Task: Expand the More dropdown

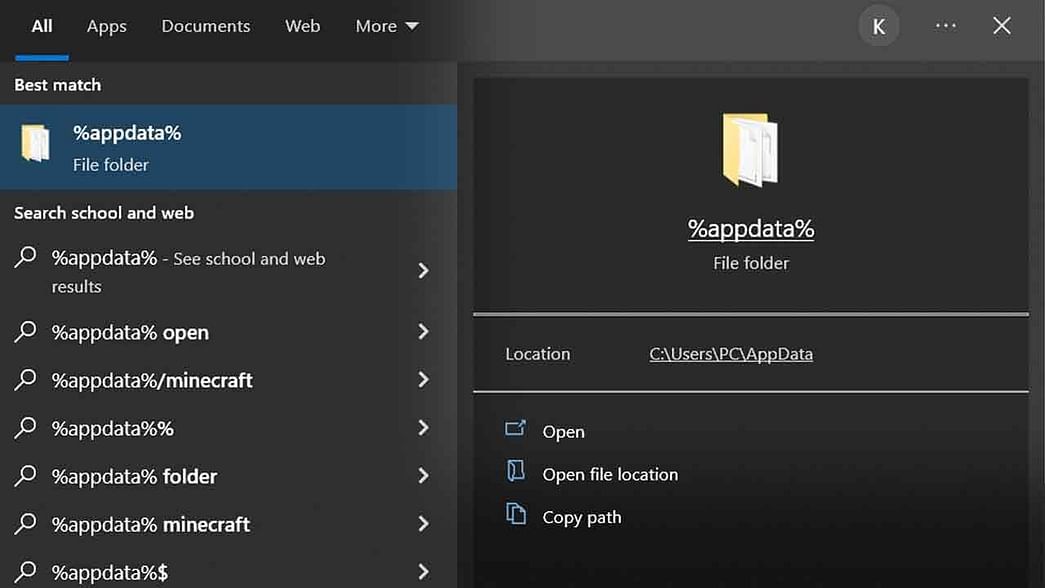Action: click(x=387, y=26)
